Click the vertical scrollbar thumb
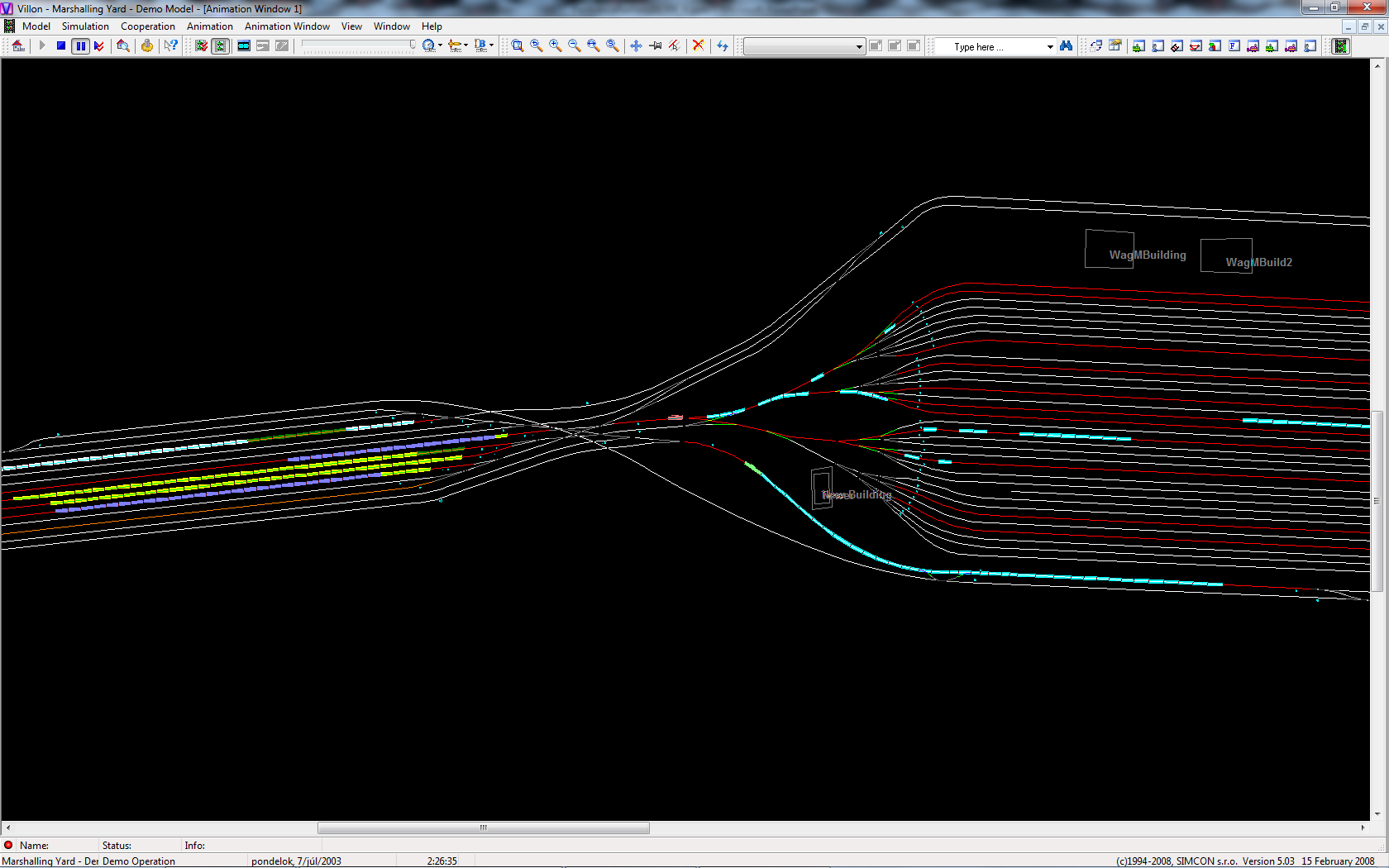Image resolution: width=1389 pixels, height=868 pixels. click(x=1377, y=501)
